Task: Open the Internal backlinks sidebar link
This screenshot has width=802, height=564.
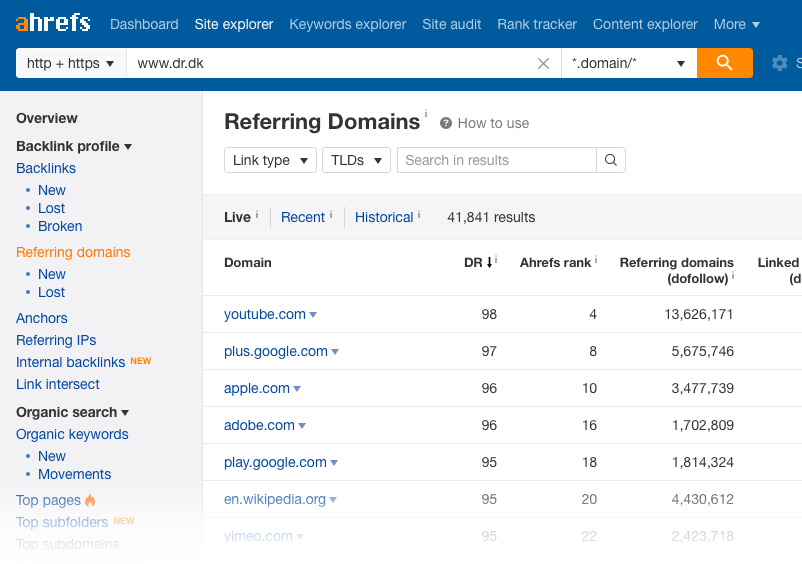Action: (x=71, y=362)
